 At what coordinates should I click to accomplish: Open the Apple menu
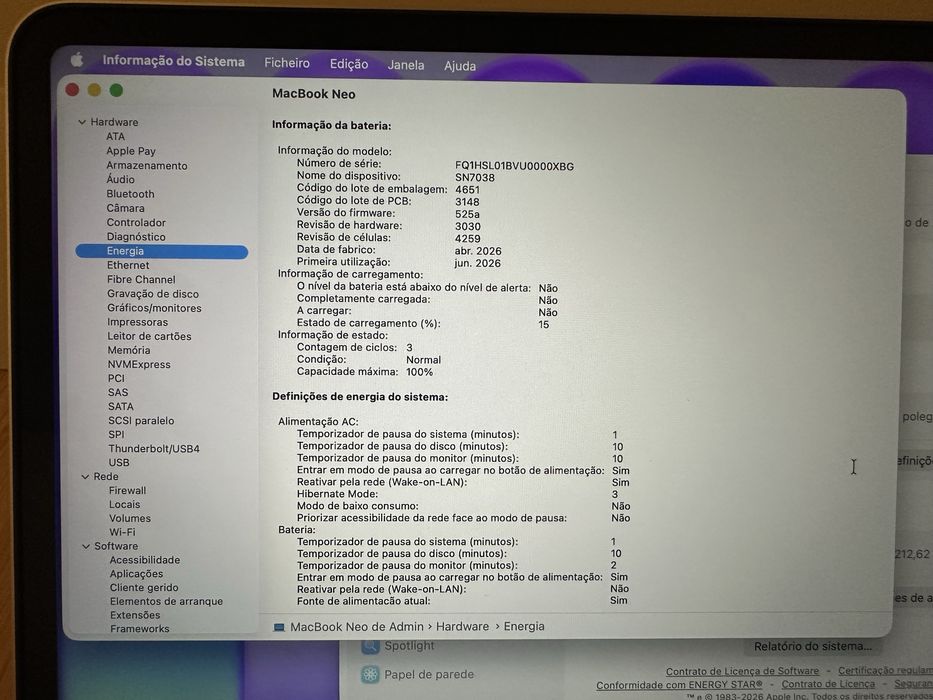click(77, 60)
